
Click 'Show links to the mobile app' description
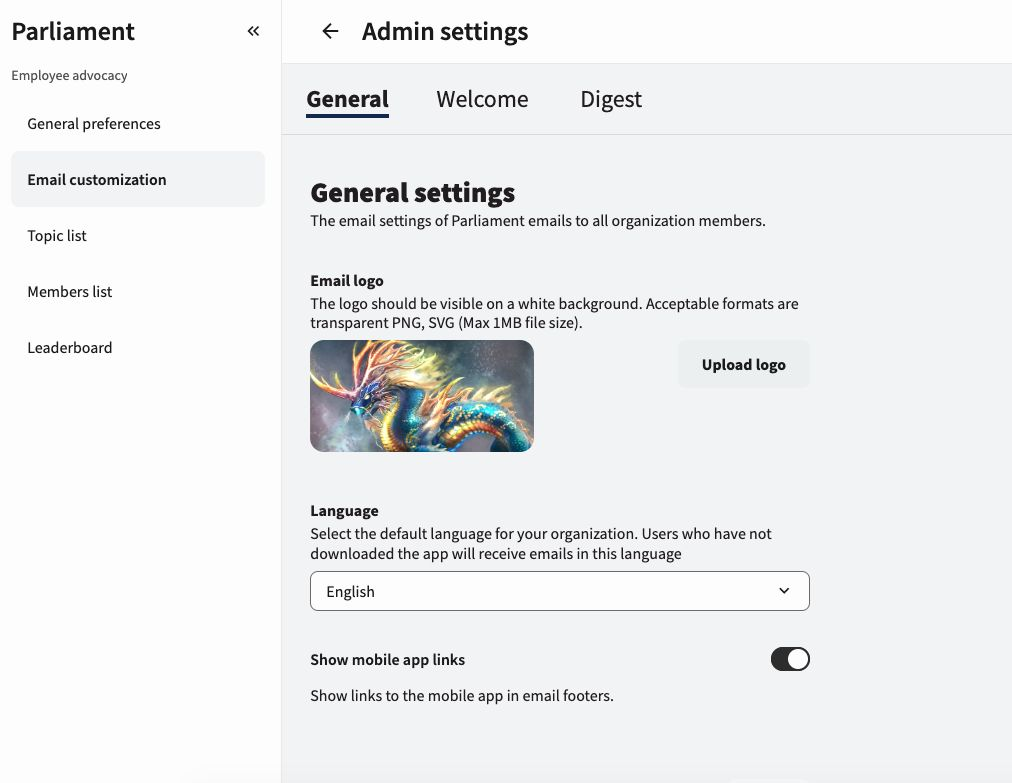click(x=461, y=696)
